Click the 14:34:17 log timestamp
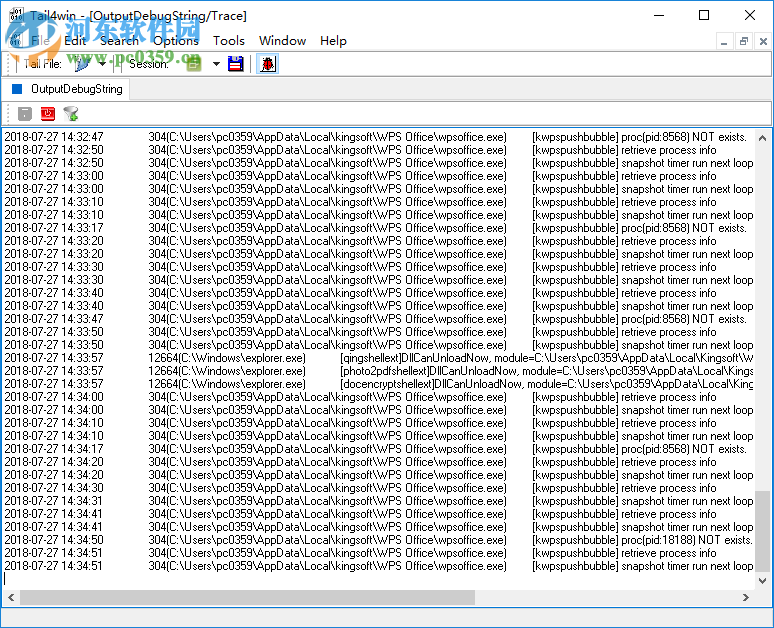The image size is (774, 628). [54, 449]
